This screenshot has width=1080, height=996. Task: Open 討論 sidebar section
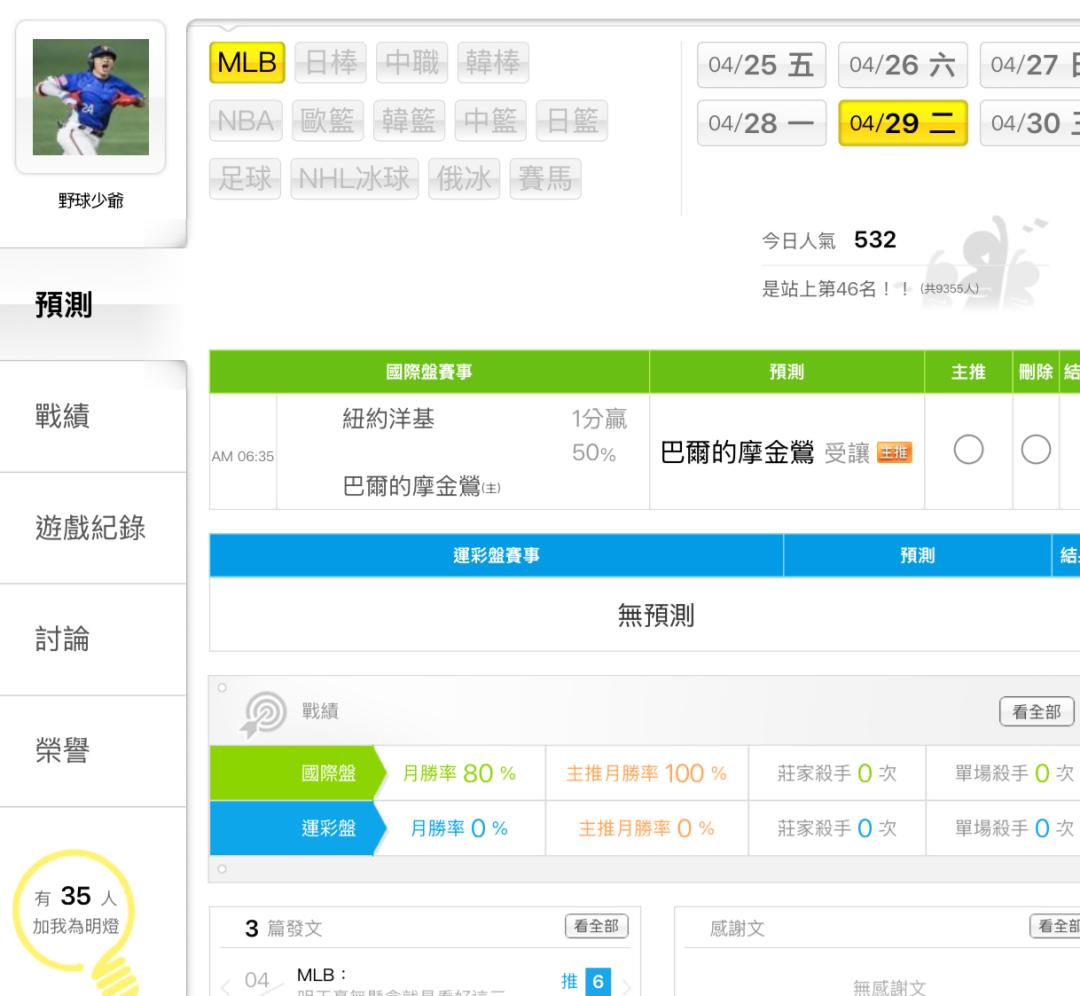pos(93,640)
